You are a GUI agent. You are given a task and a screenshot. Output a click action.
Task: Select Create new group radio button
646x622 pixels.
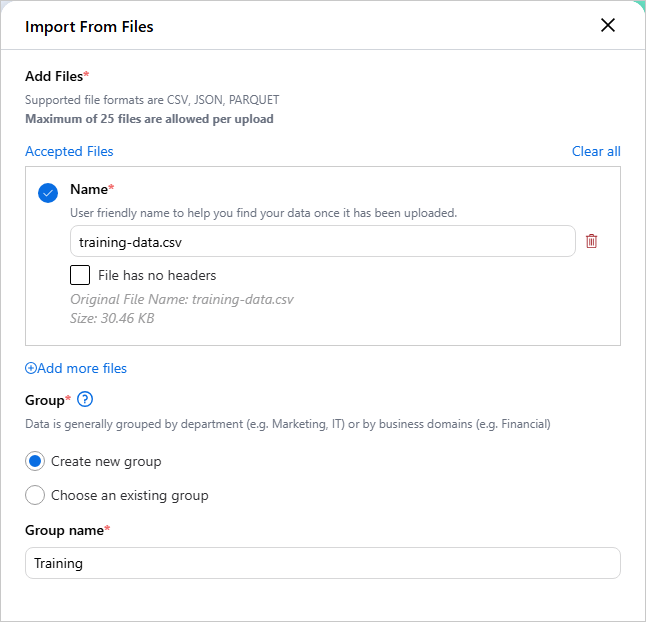click(x=35, y=461)
